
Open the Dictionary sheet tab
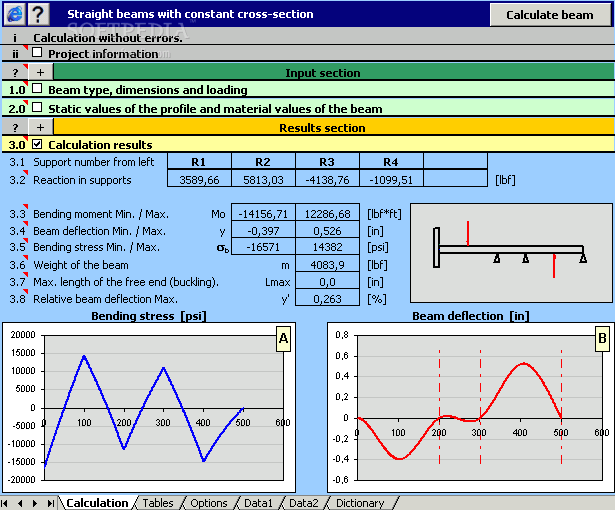coord(360,503)
